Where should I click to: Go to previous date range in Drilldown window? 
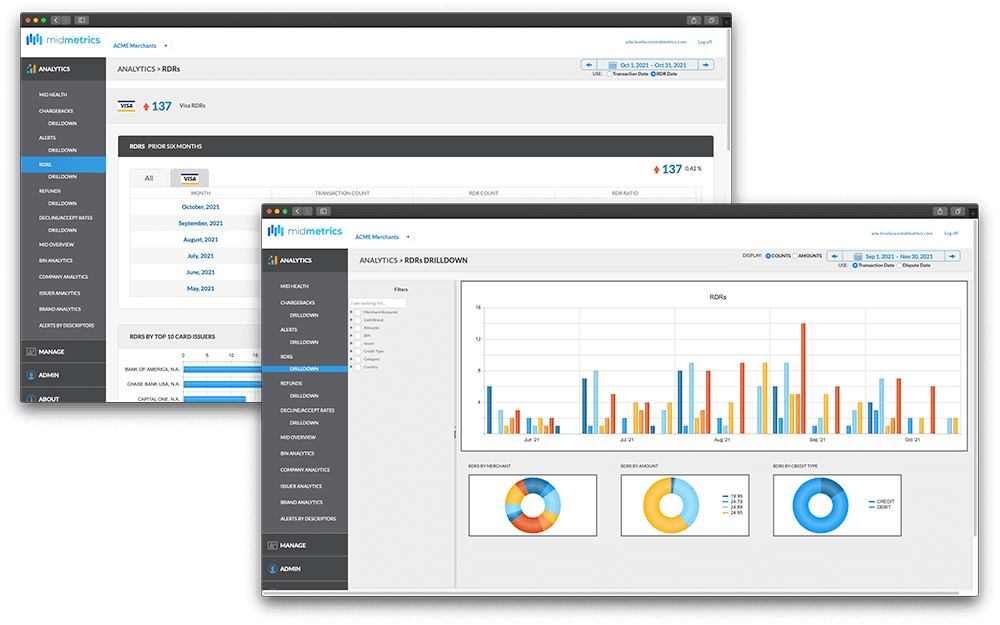coord(833,256)
